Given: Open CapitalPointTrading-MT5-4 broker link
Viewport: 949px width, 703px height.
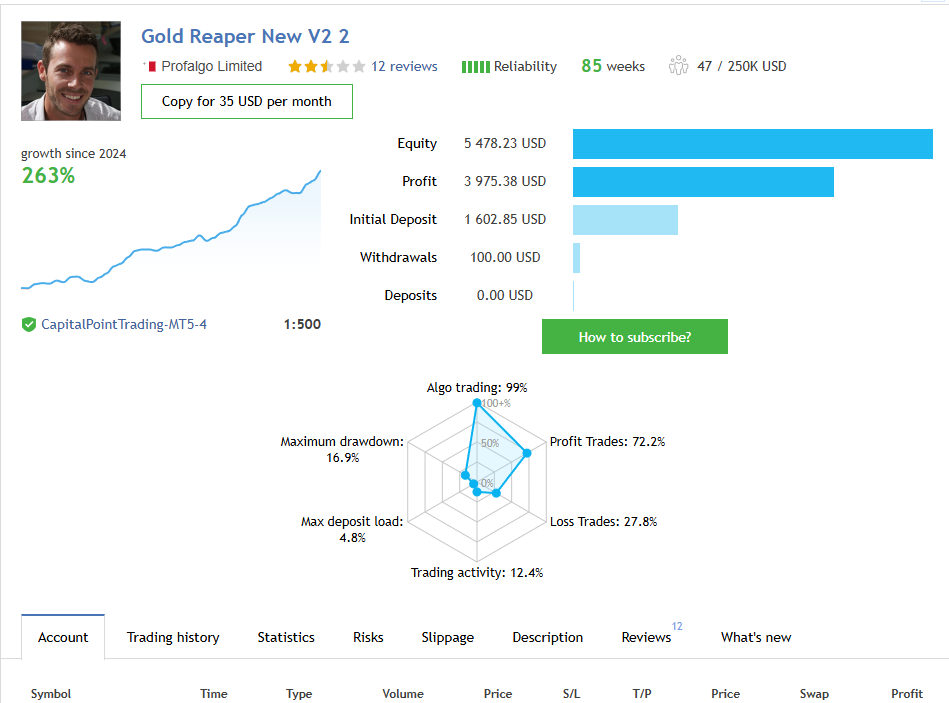Looking at the screenshot, I should [x=124, y=324].
